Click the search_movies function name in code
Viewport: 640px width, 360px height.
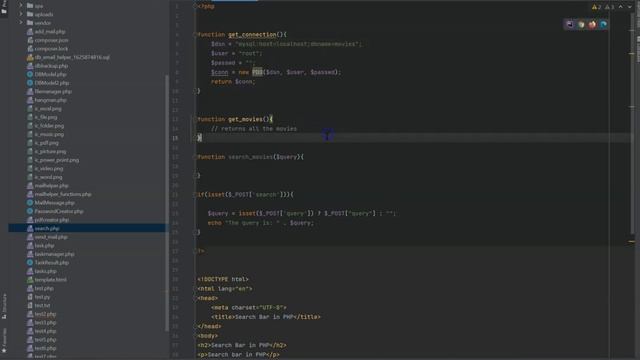click(250, 157)
